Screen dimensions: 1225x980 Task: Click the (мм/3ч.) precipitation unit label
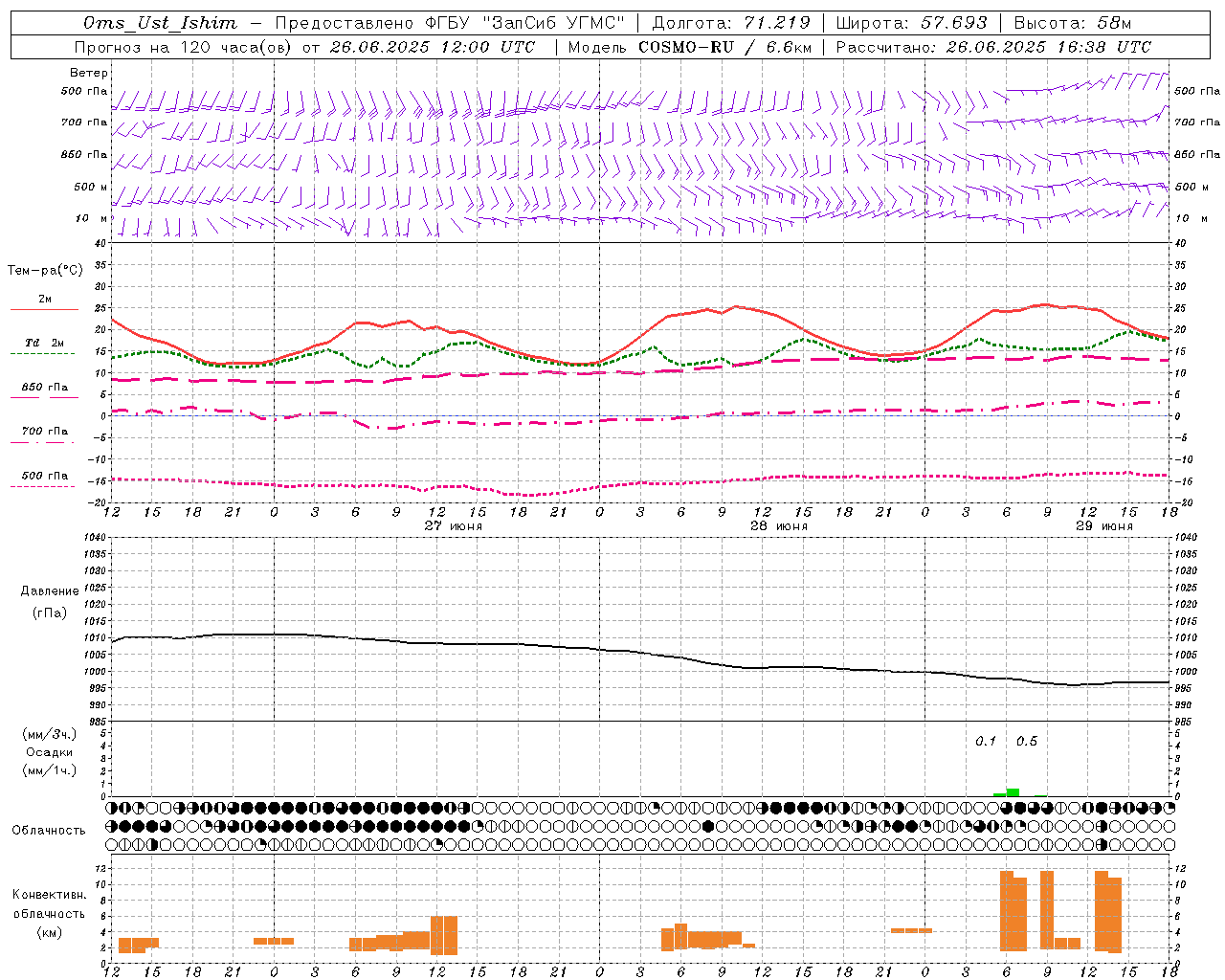pyautogui.click(x=50, y=734)
